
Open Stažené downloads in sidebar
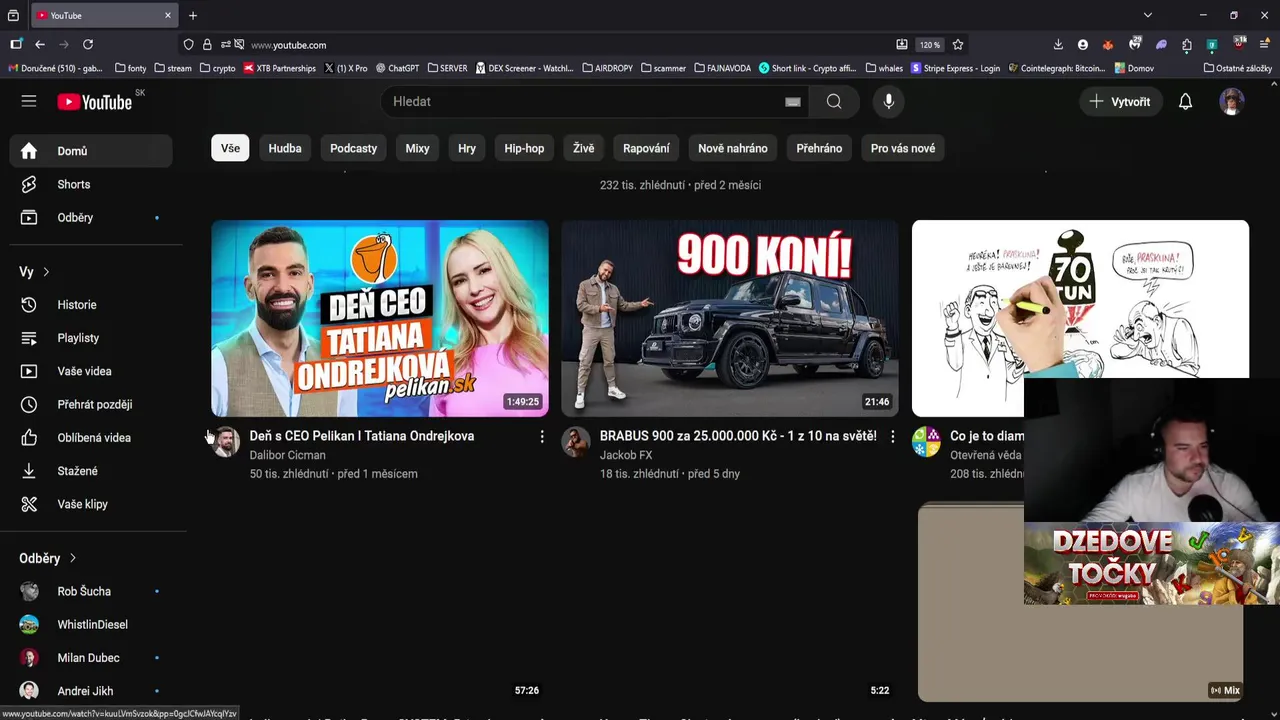(91, 471)
